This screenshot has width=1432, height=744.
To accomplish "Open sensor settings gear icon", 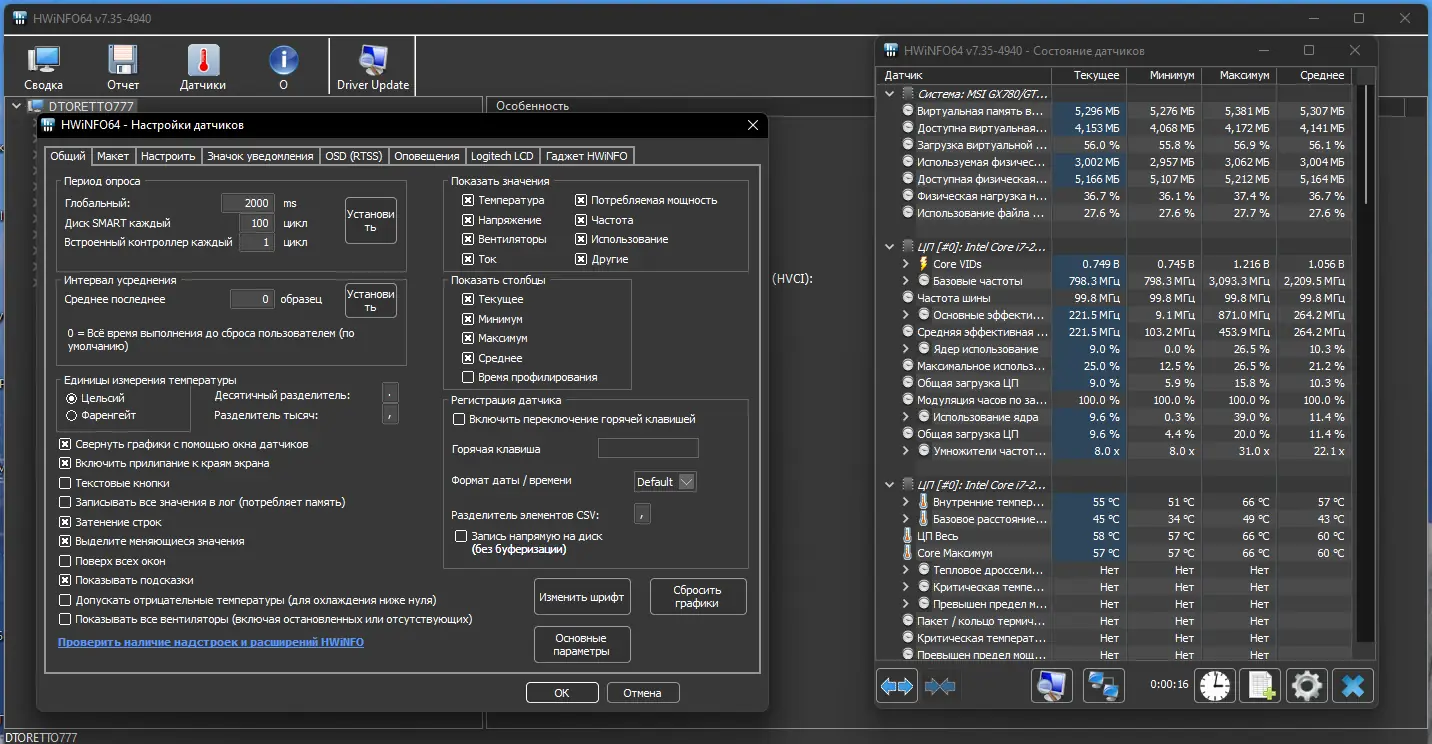I will pos(1307,686).
